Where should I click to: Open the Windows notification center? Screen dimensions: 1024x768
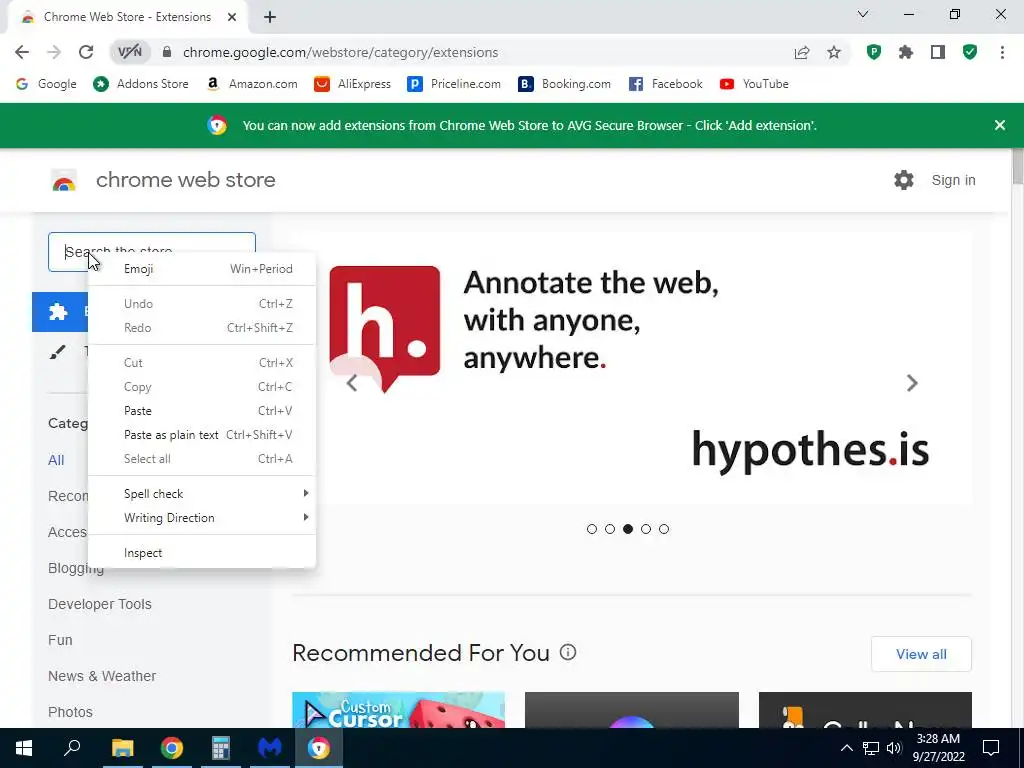pos(991,748)
